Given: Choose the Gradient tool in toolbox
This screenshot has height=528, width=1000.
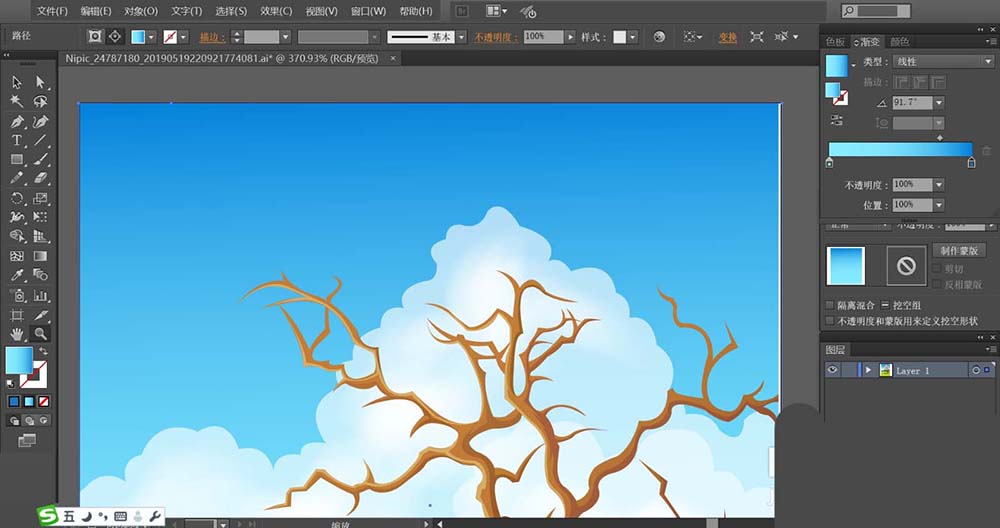Looking at the screenshot, I should 40,256.
